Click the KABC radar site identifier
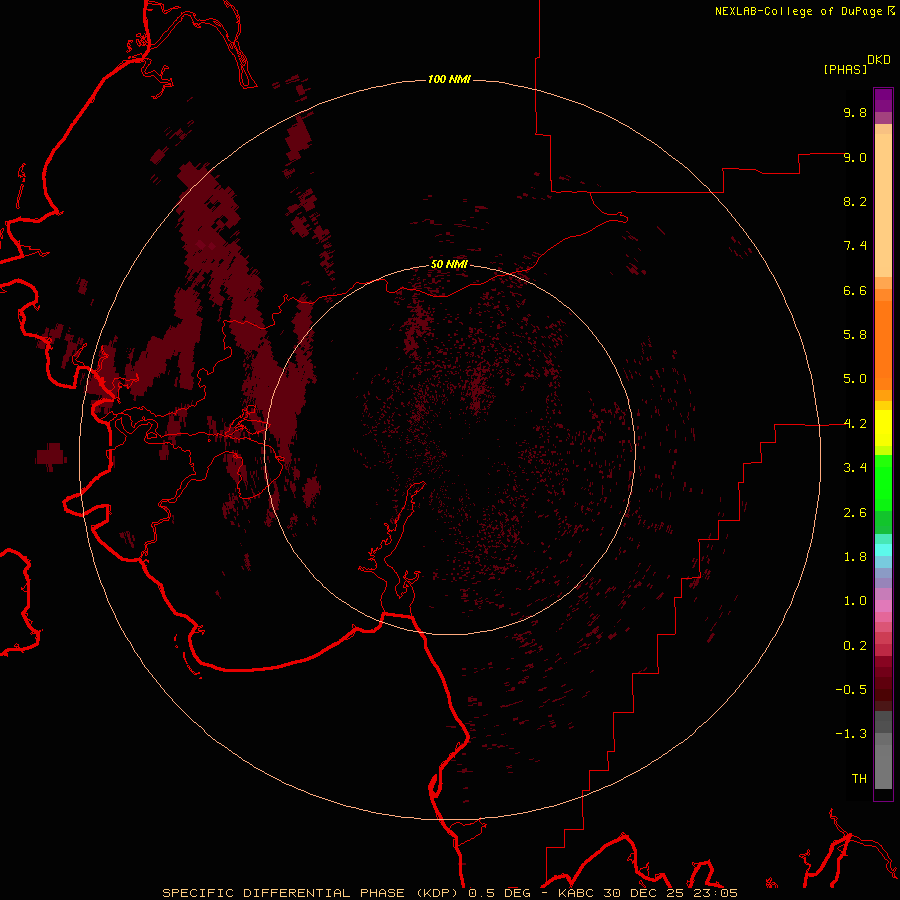This screenshot has height=900, width=900. click(577, 893)
